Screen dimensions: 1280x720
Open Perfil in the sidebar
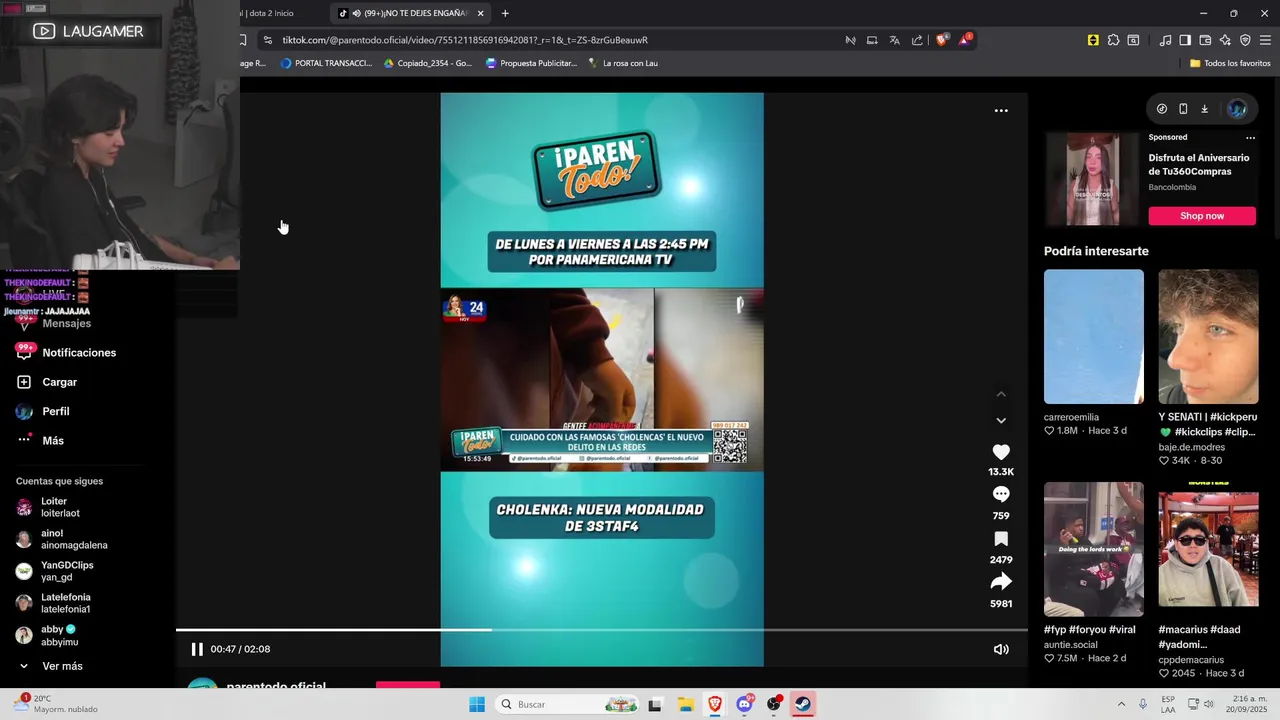click(x=43, y=411)
